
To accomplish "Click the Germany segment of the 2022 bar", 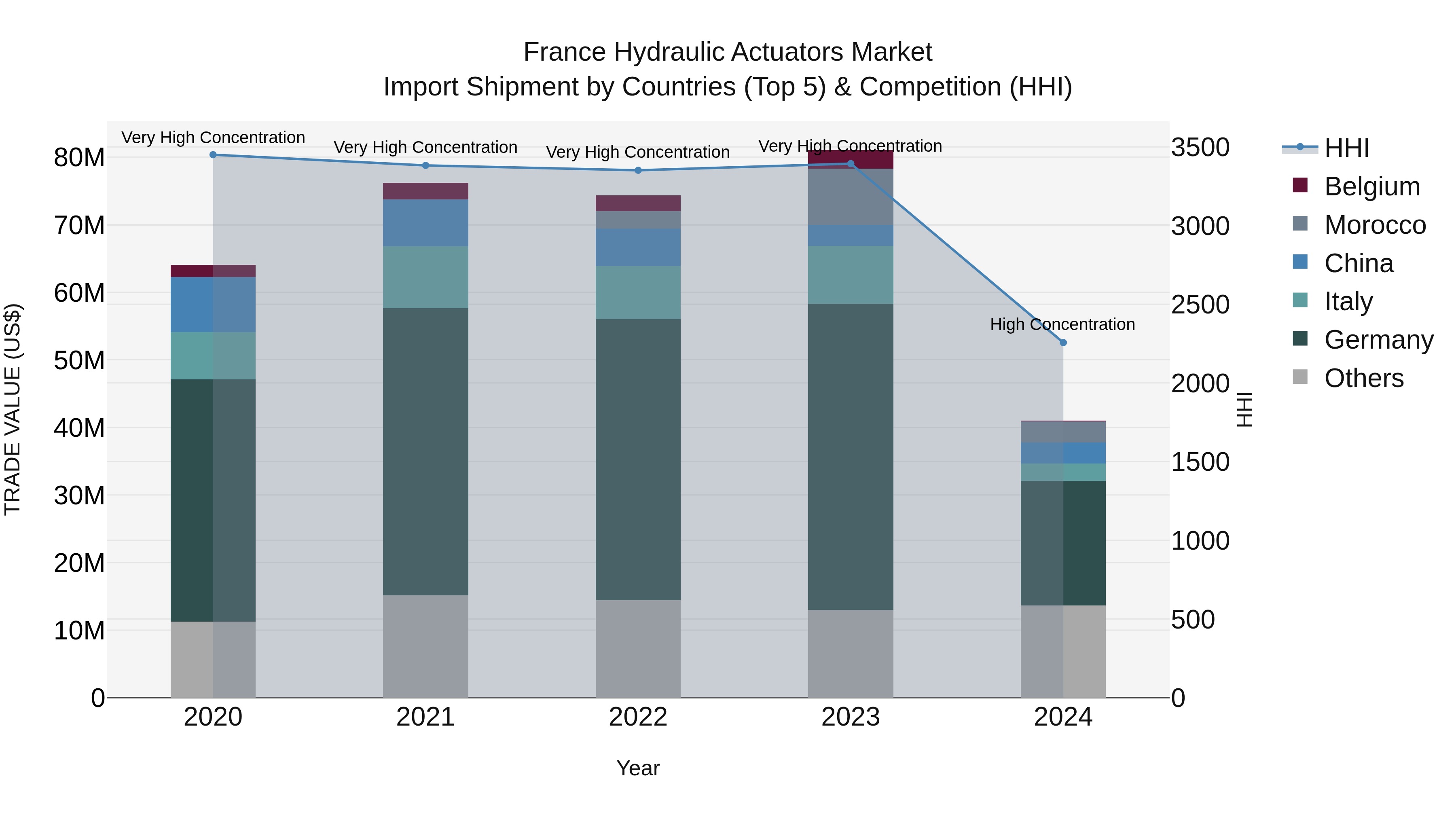I will (638, 459).
